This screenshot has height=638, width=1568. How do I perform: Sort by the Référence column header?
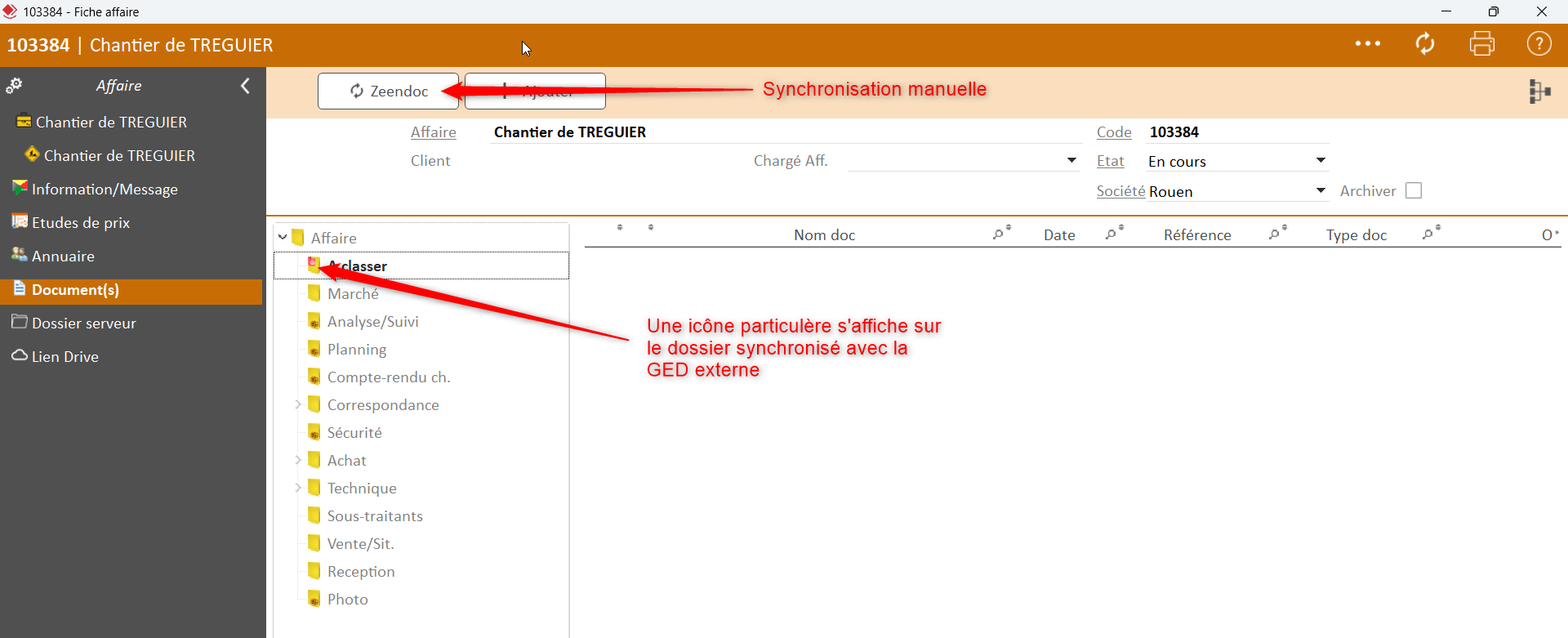tap(1197, 235)
